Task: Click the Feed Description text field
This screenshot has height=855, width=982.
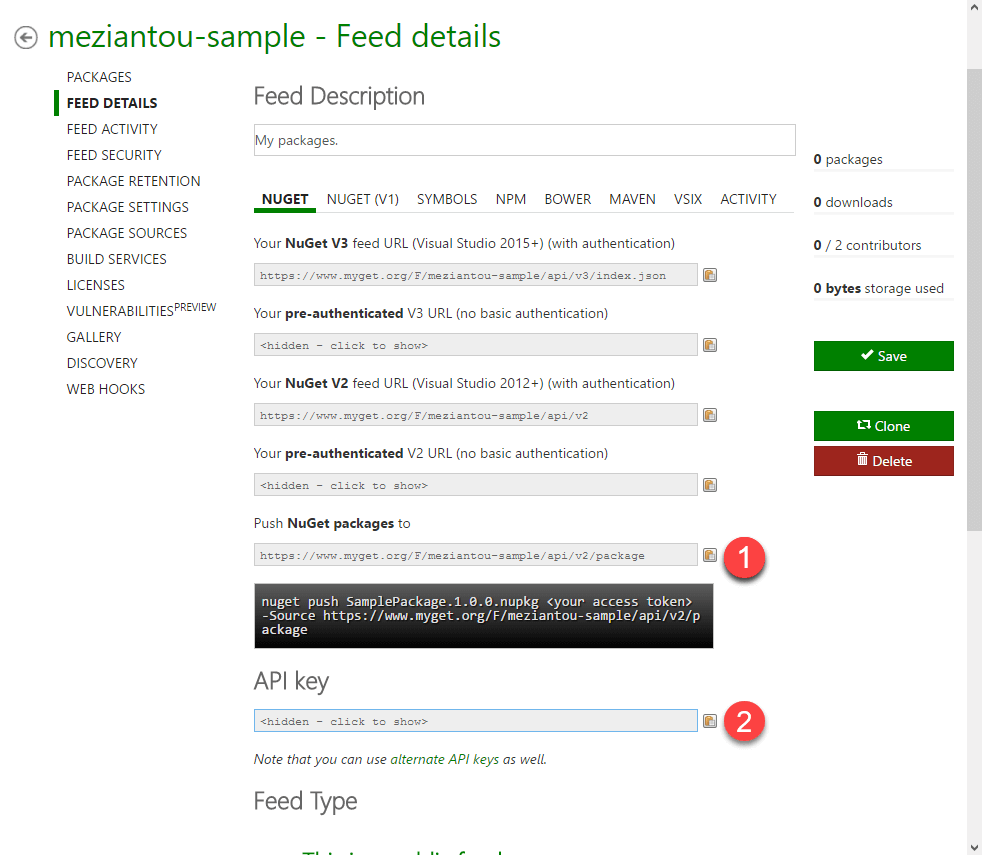Action: (x=524, y=140)
